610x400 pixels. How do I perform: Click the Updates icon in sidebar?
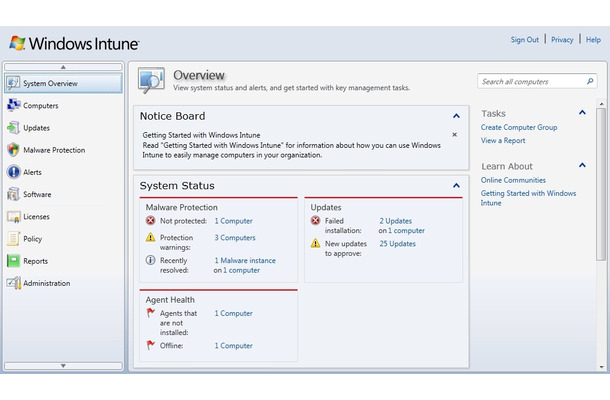tap(13, 127)
